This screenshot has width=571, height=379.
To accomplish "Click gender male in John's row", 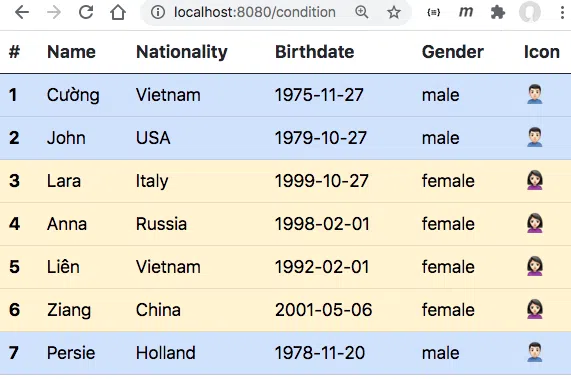I will coord(440,138).
